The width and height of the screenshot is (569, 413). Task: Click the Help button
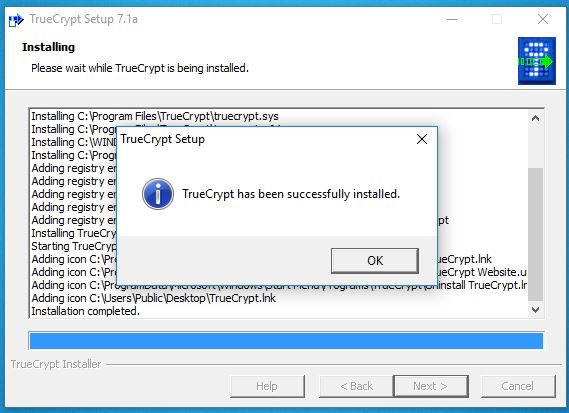pos(267,386)
